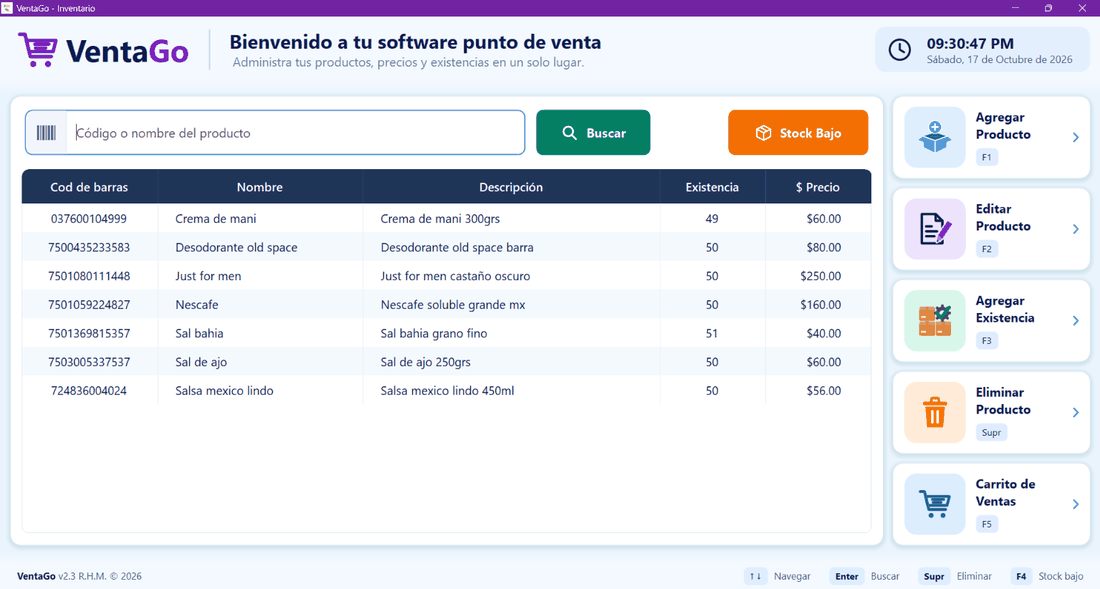The height and width of the screenshot is (589, 1100).
Task: Sort by the Descripción column header
Action: click(x=511, y=187)
